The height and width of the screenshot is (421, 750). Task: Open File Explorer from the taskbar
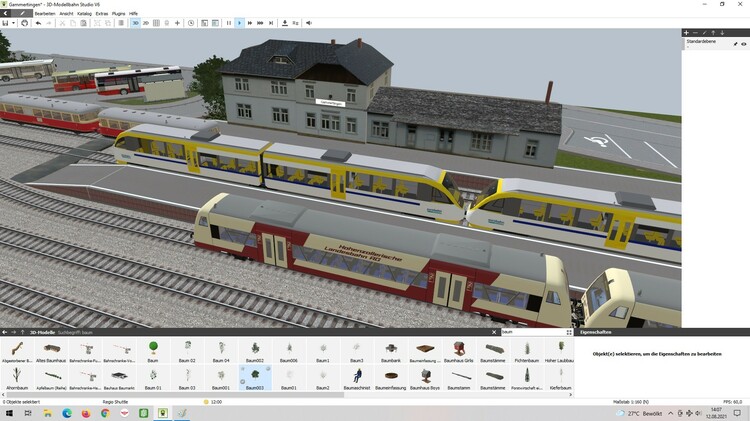click(x=47, y=413)
